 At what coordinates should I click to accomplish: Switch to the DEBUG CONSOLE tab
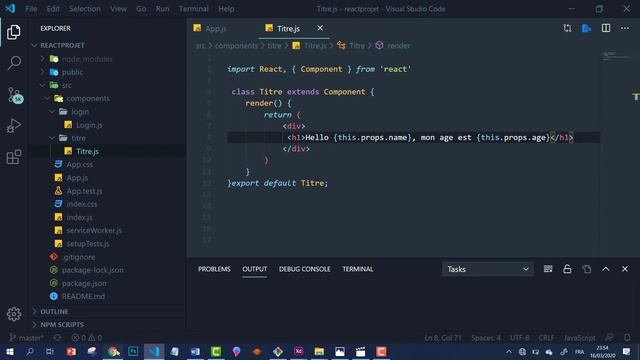tap(304, 269)
